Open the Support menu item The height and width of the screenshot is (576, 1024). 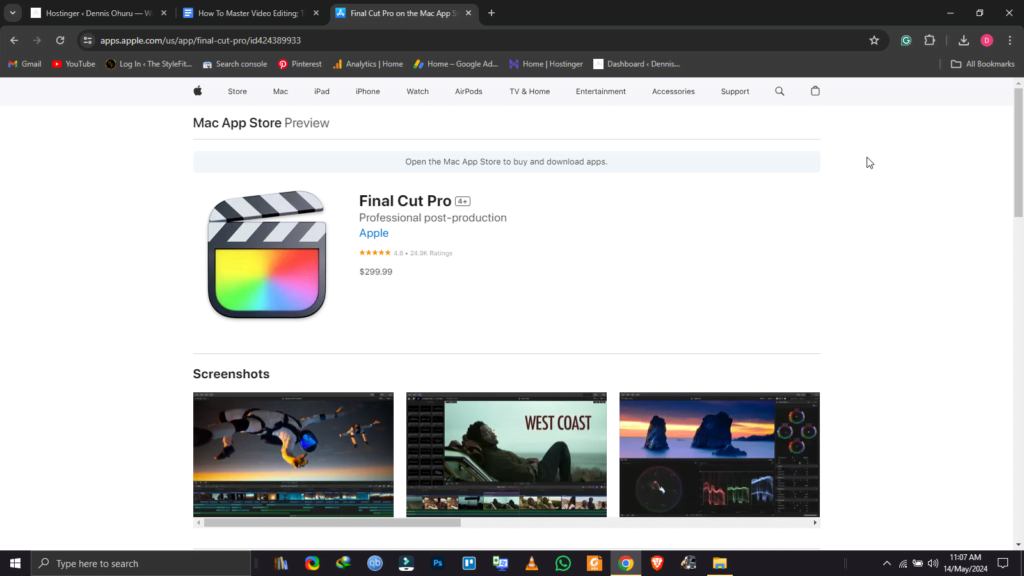[x=735, y=91]
